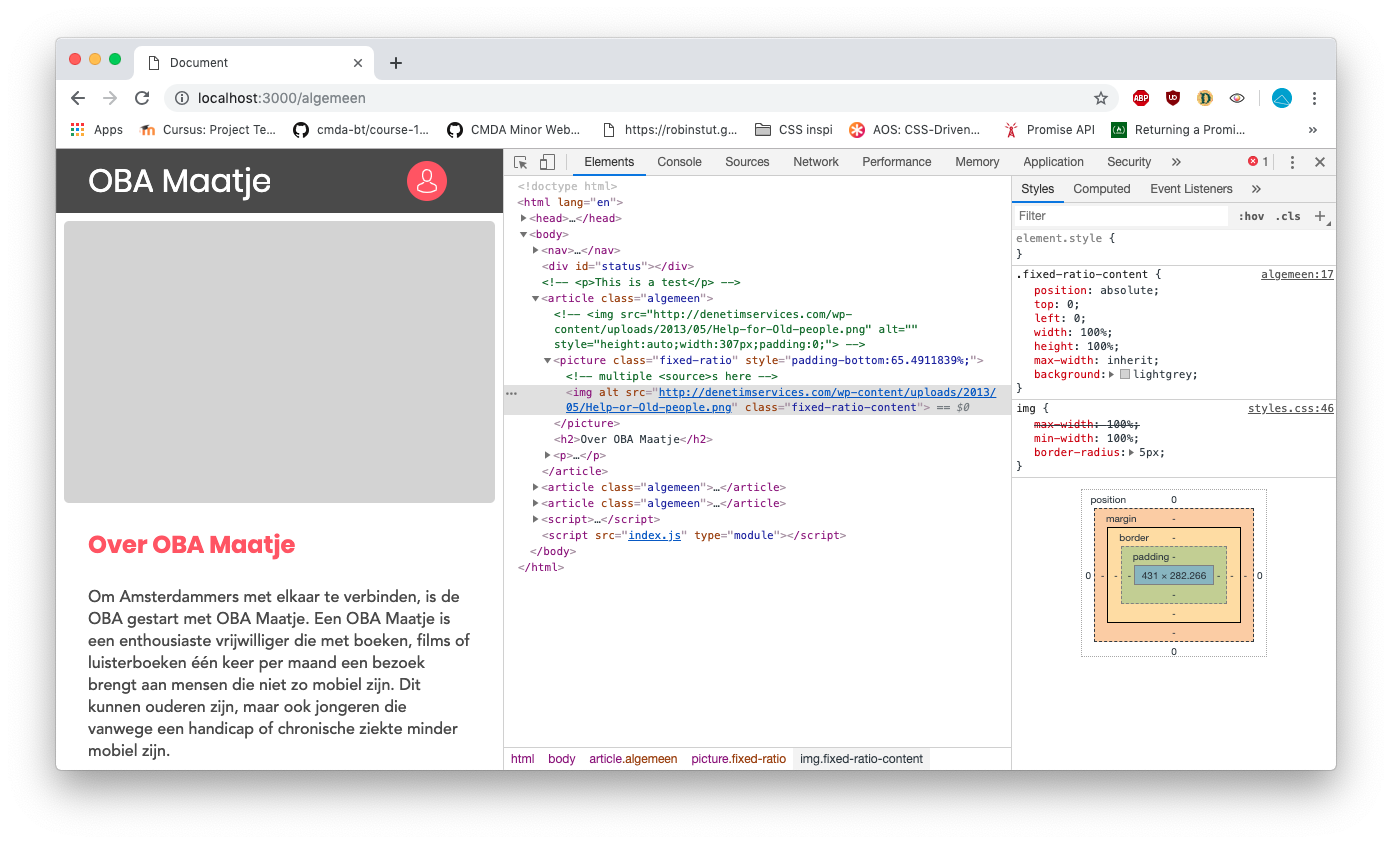The image size is (1392, 844).
Task: Expand the border-radius shorthand triangle
Action: coord(1131,452)
